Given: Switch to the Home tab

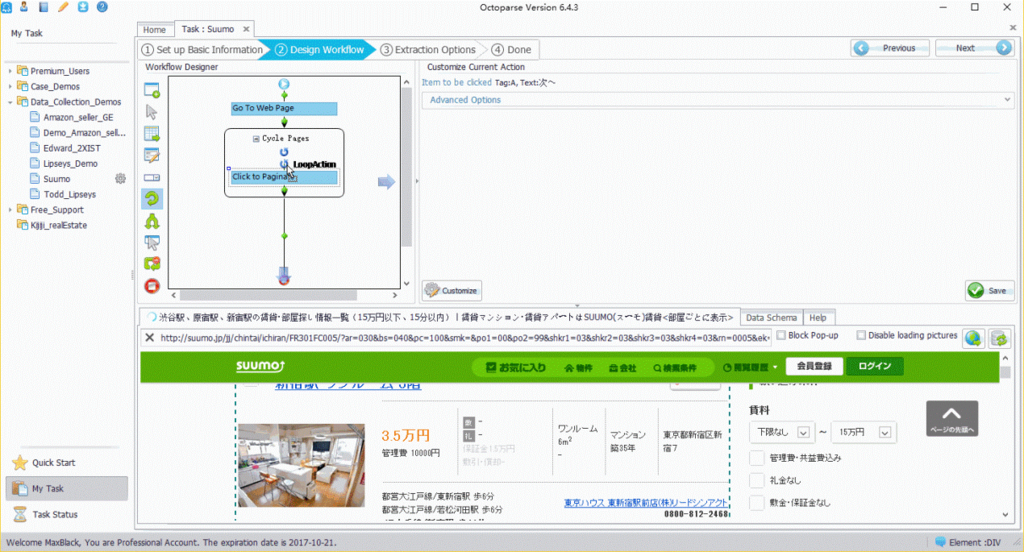Looking at the screenshot, I should coord(155,29).
